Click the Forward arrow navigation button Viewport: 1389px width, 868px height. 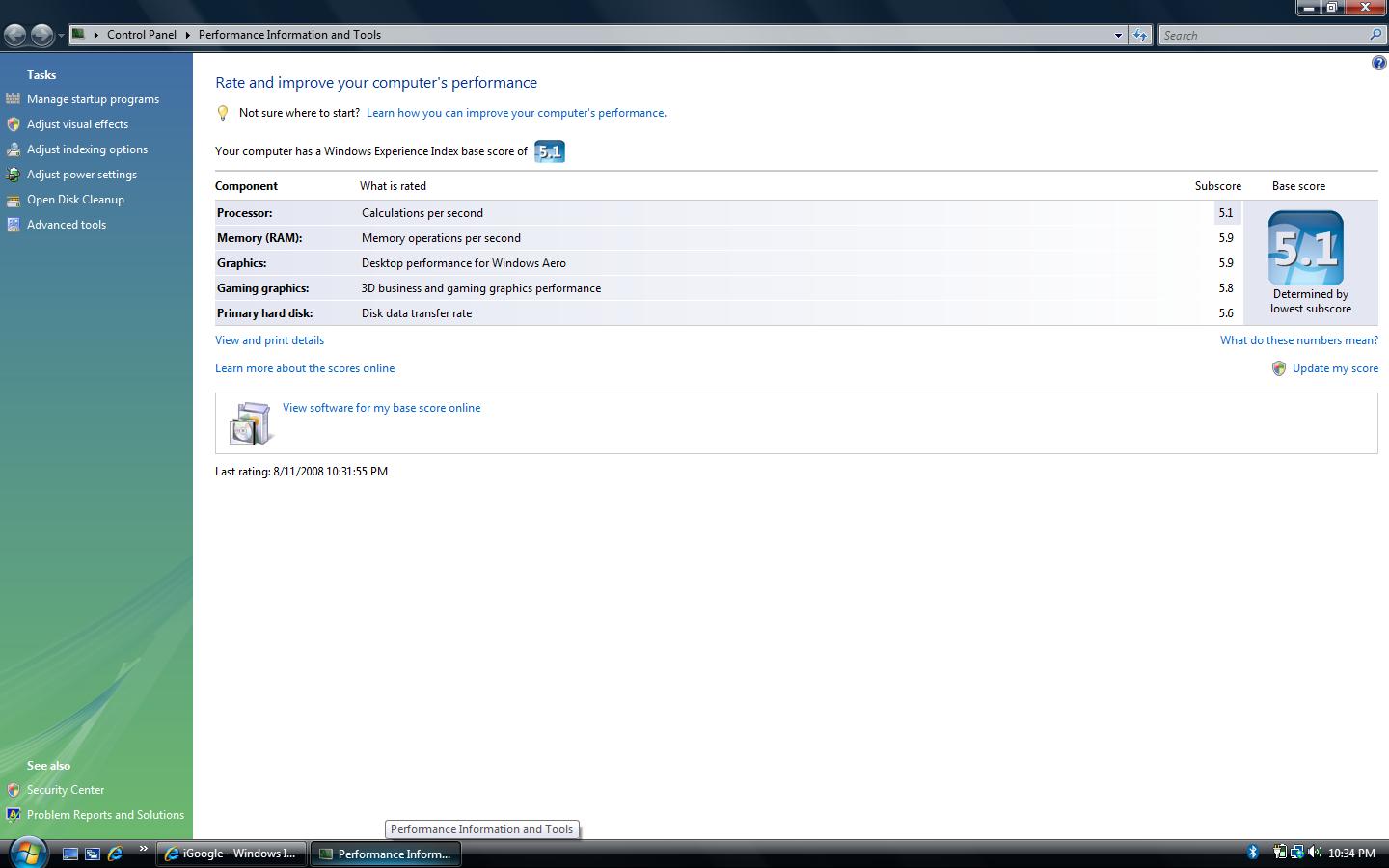[x=41, y=36]
